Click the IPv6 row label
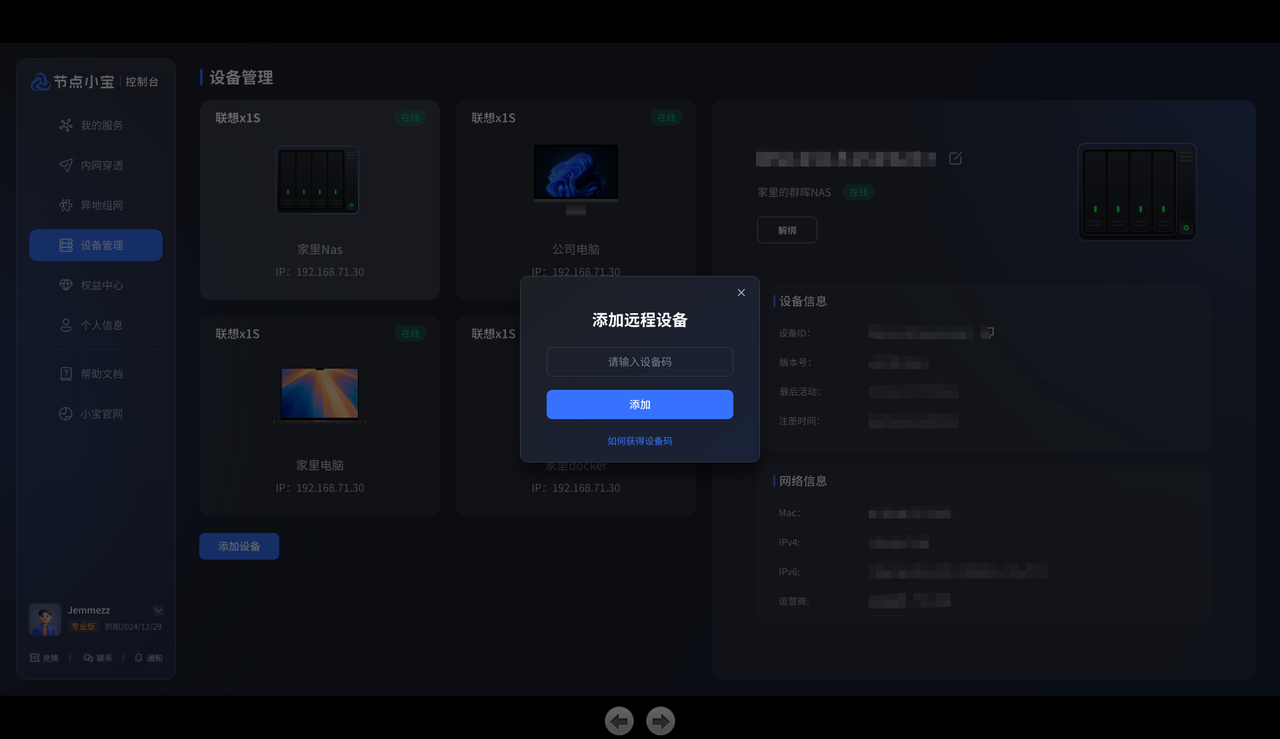Image resolution: width=1280 pixels, height=739 pixels. click(790, 572)
